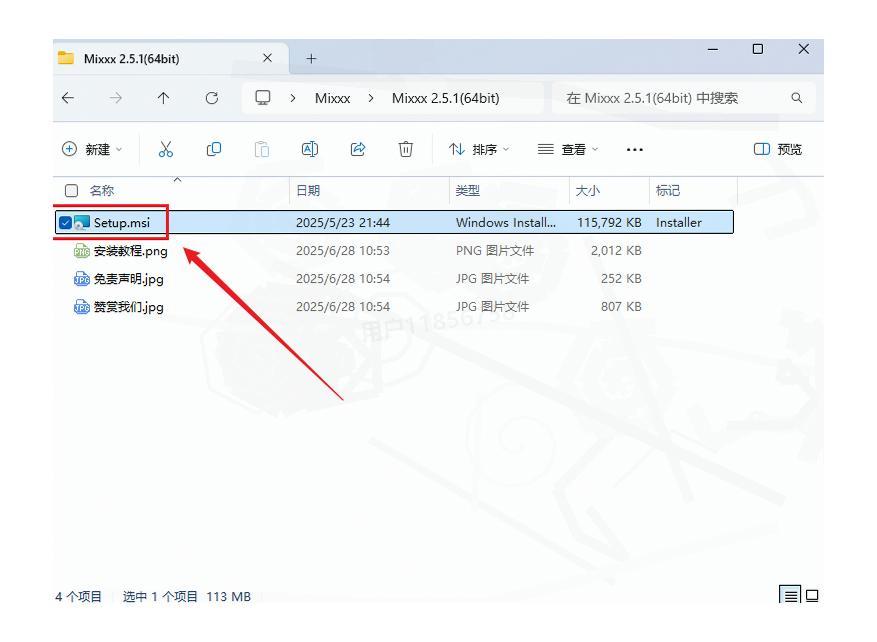Screen dimensions: 877x642
Task: Toggle the 预览 preview pane
Action: (x=778, y=149)
